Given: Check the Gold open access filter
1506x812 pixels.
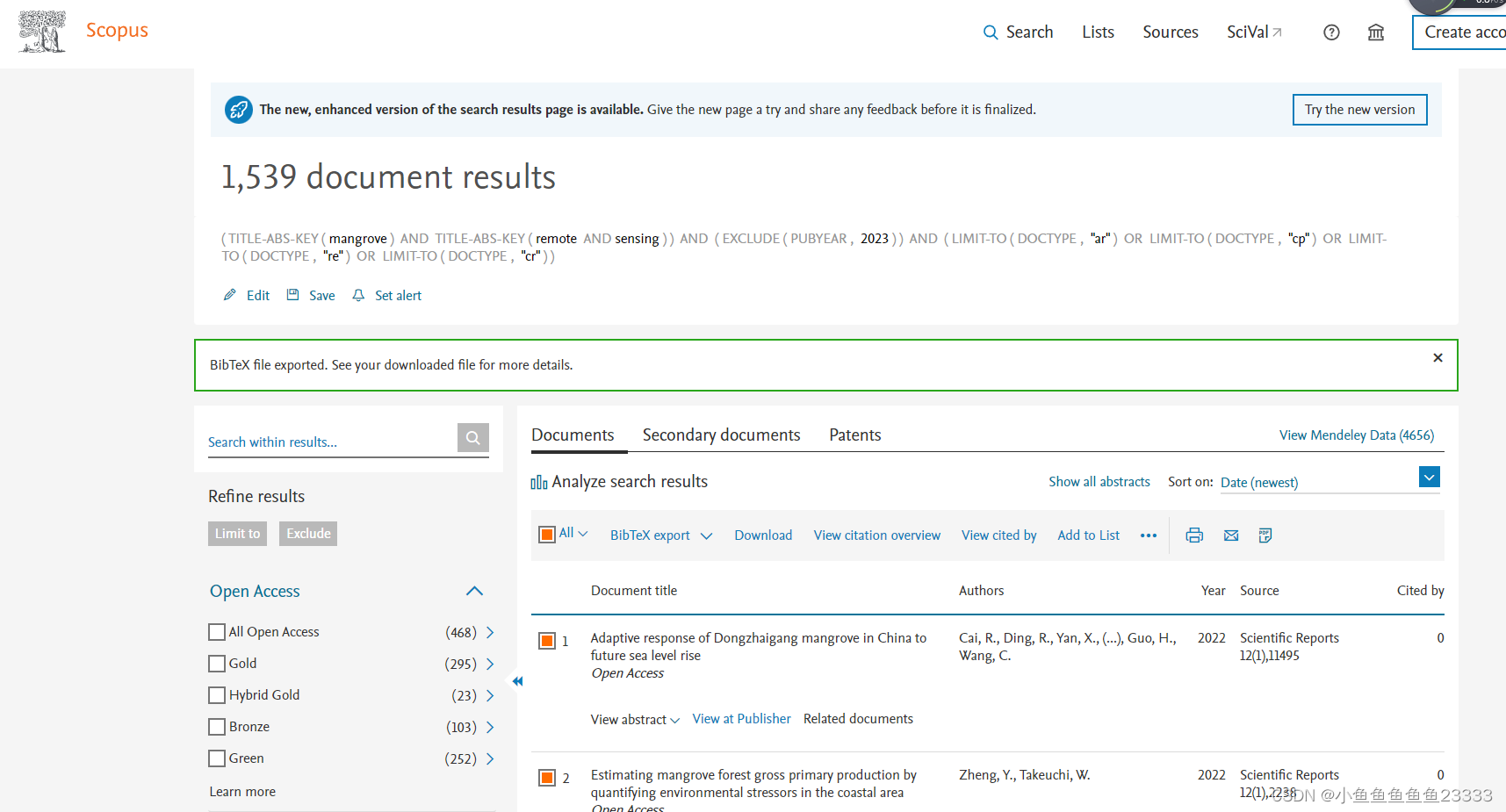Looking at the screenshot, I should 216,664.
